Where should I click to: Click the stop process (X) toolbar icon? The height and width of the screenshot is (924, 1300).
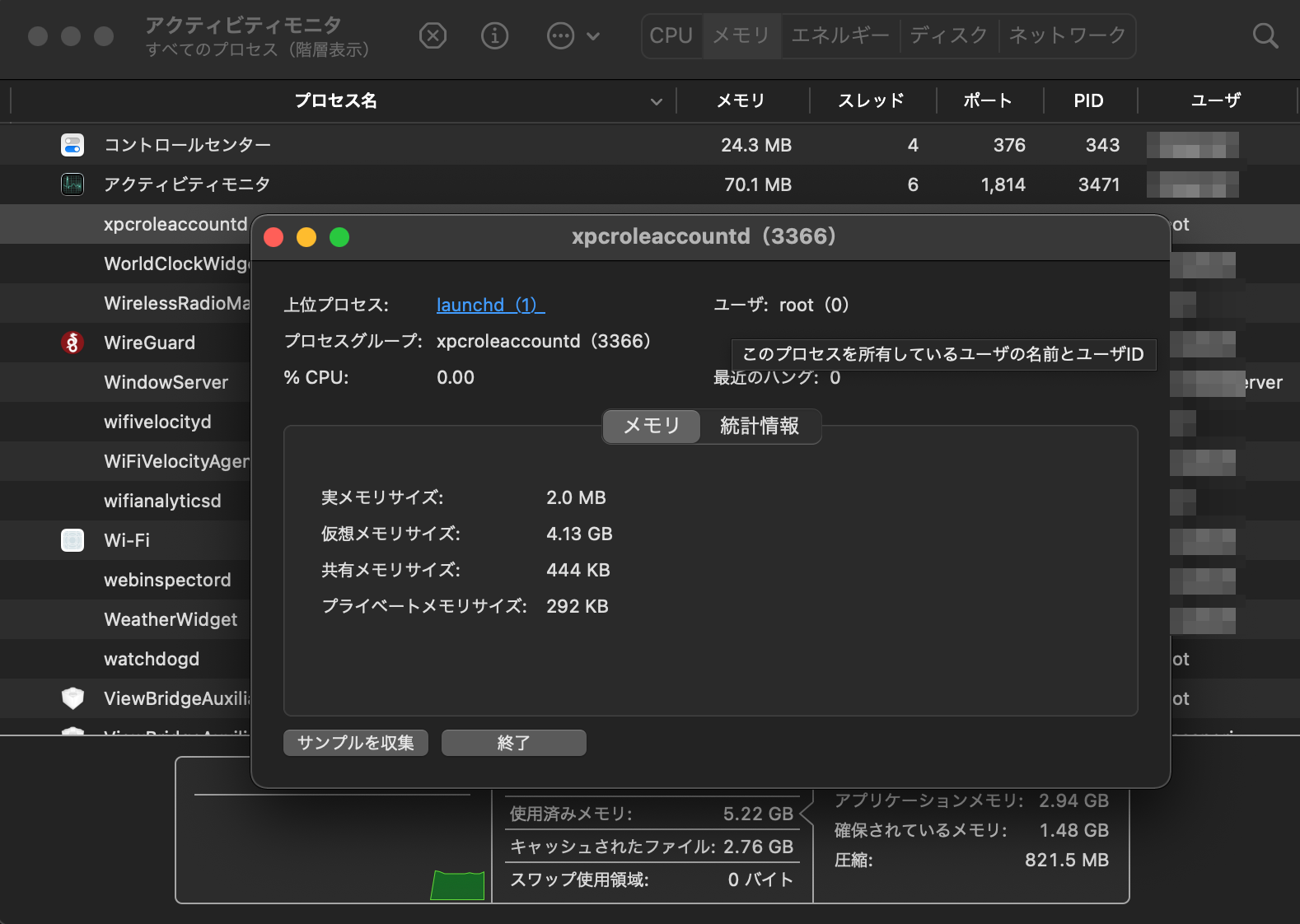[x=433, y=35]
